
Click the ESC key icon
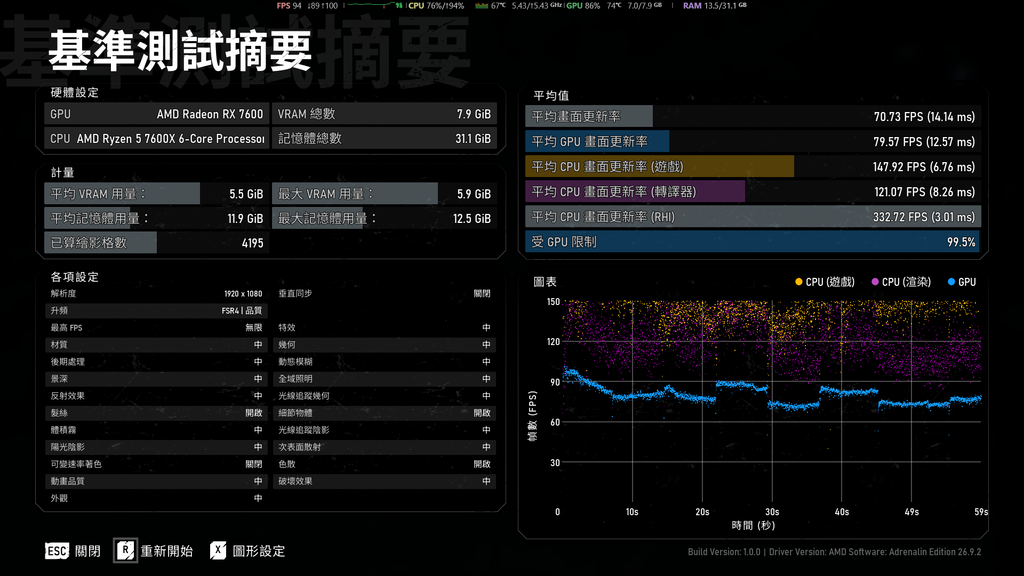click(x=57, y=551)
